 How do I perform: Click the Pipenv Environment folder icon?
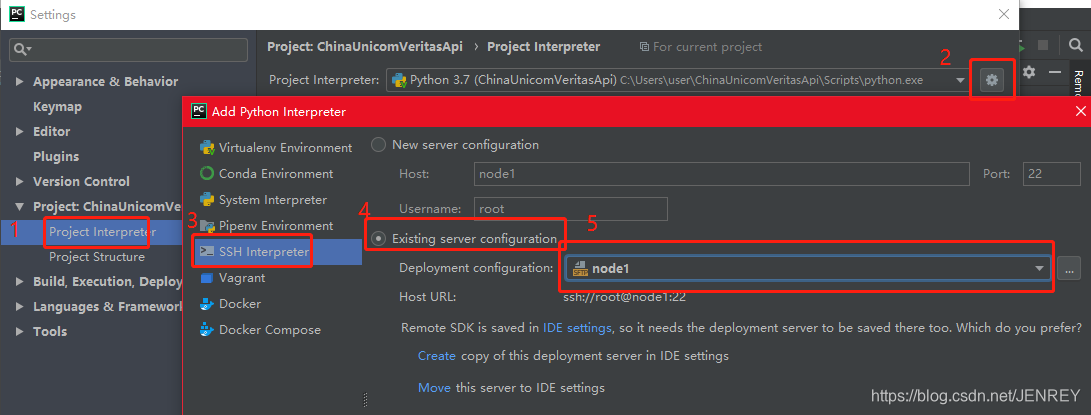click(207, 226)
